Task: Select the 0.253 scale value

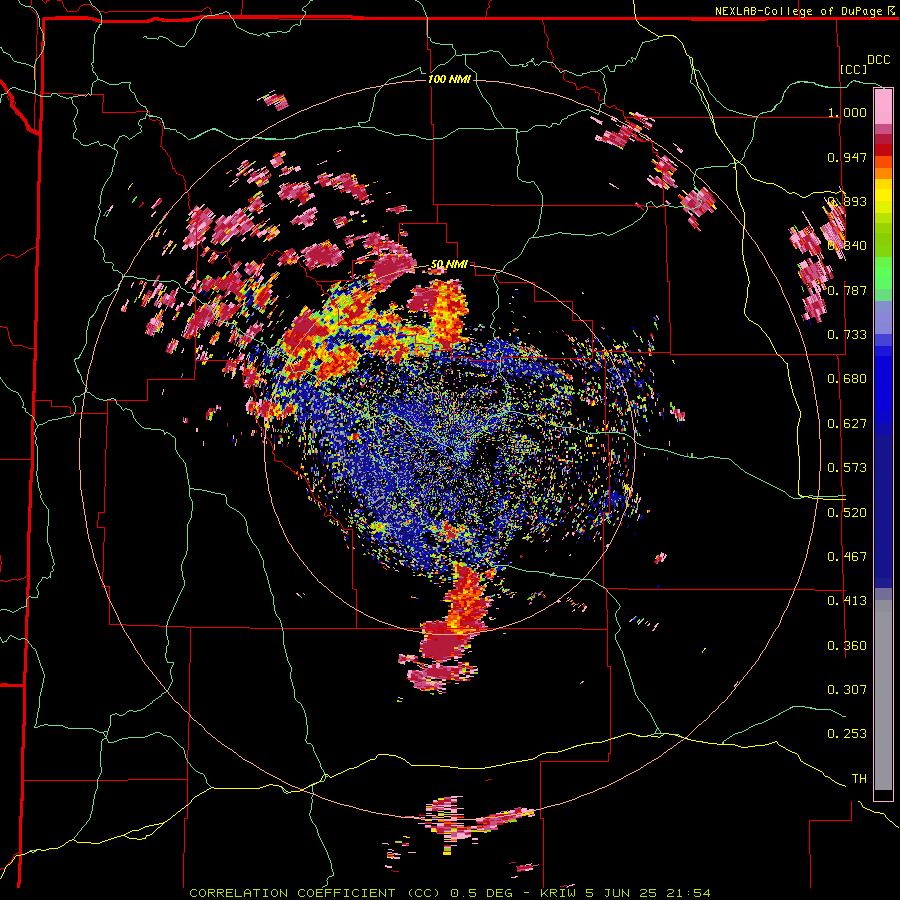Action: click(847, 734)
